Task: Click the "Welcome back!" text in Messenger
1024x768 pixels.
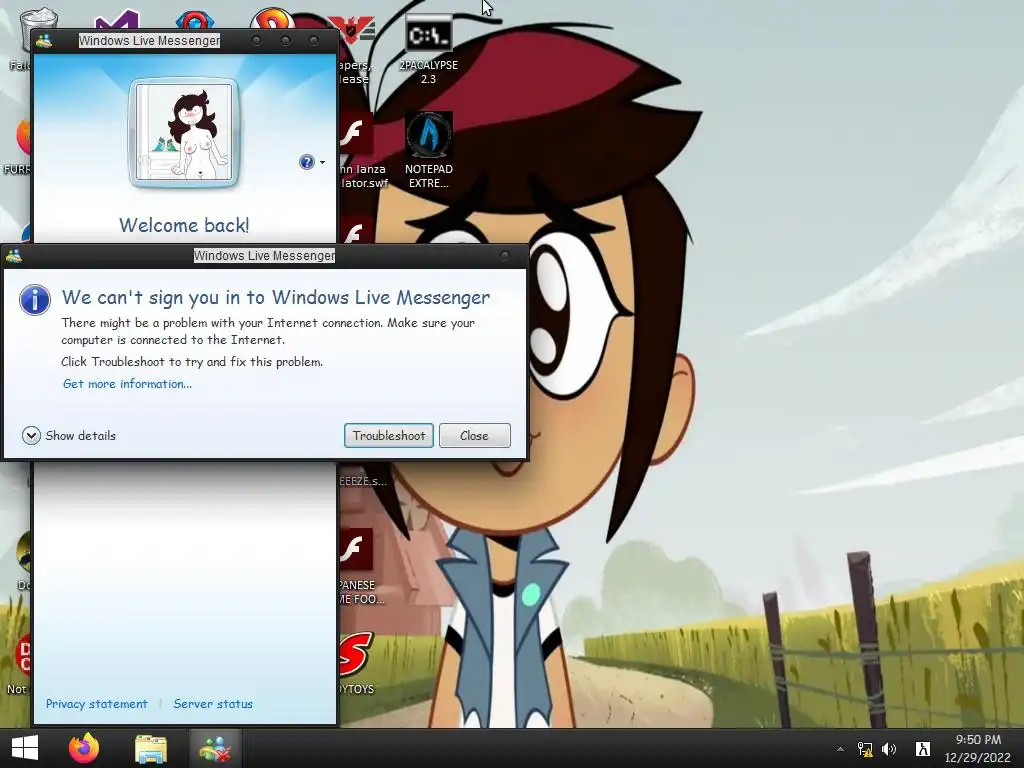Action: tap(184, 225)
